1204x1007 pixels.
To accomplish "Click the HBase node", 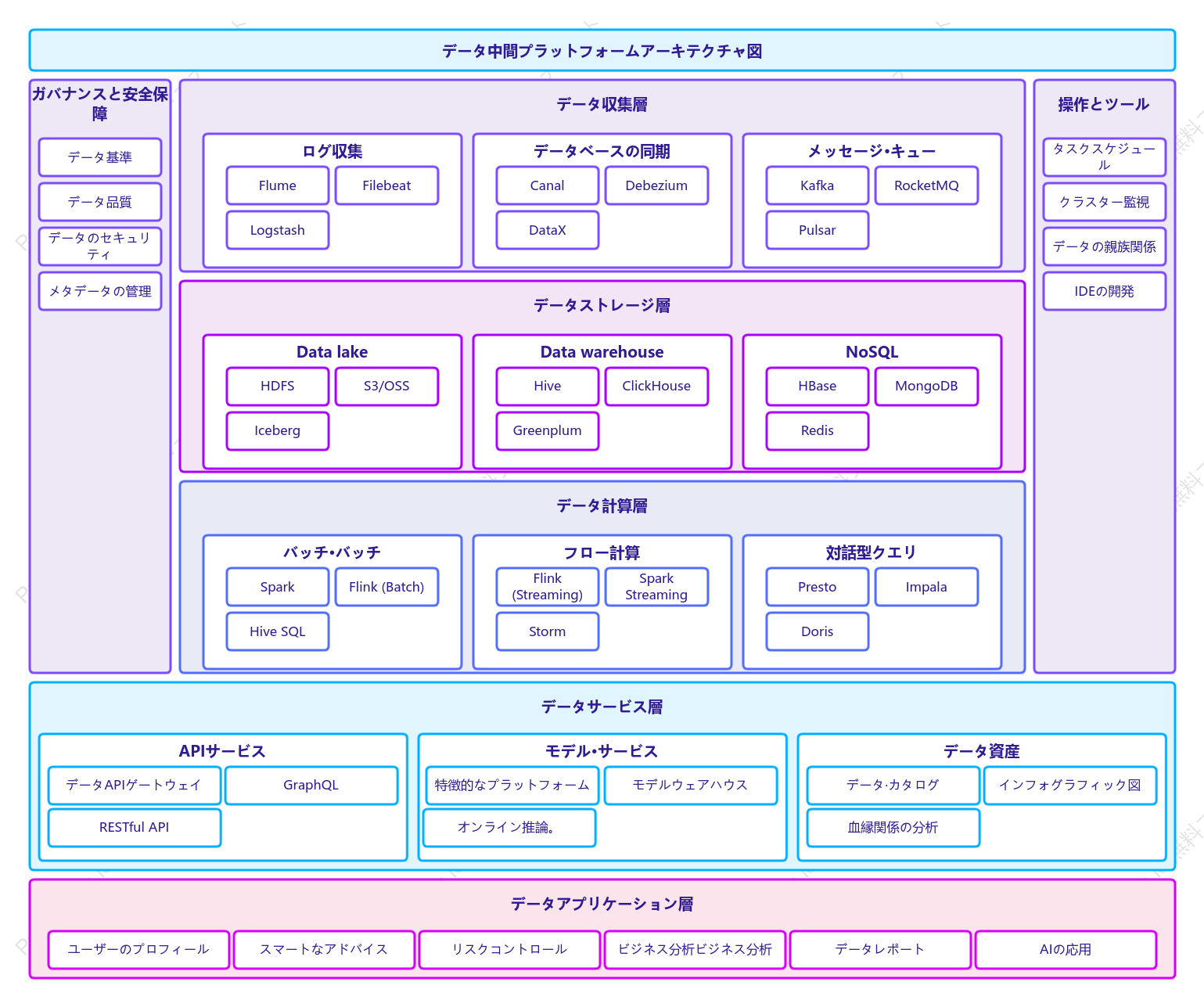I will 818,386.
